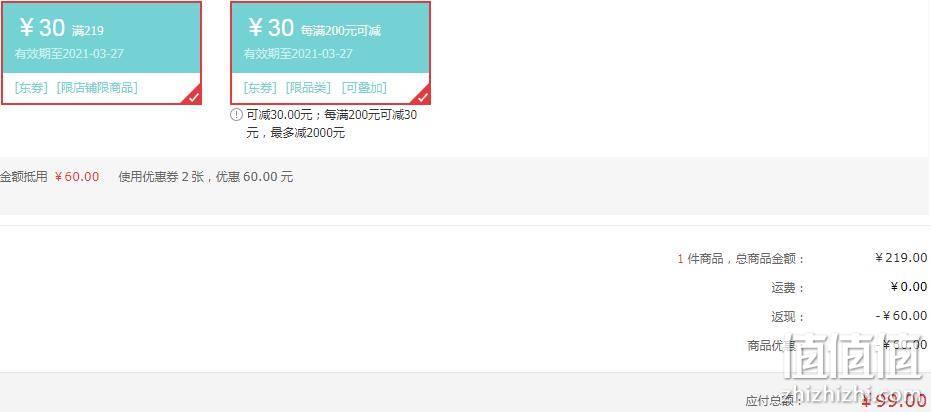Click the [可叠加] tag
This screenshot has width=931, height=412.
[364, 88]
